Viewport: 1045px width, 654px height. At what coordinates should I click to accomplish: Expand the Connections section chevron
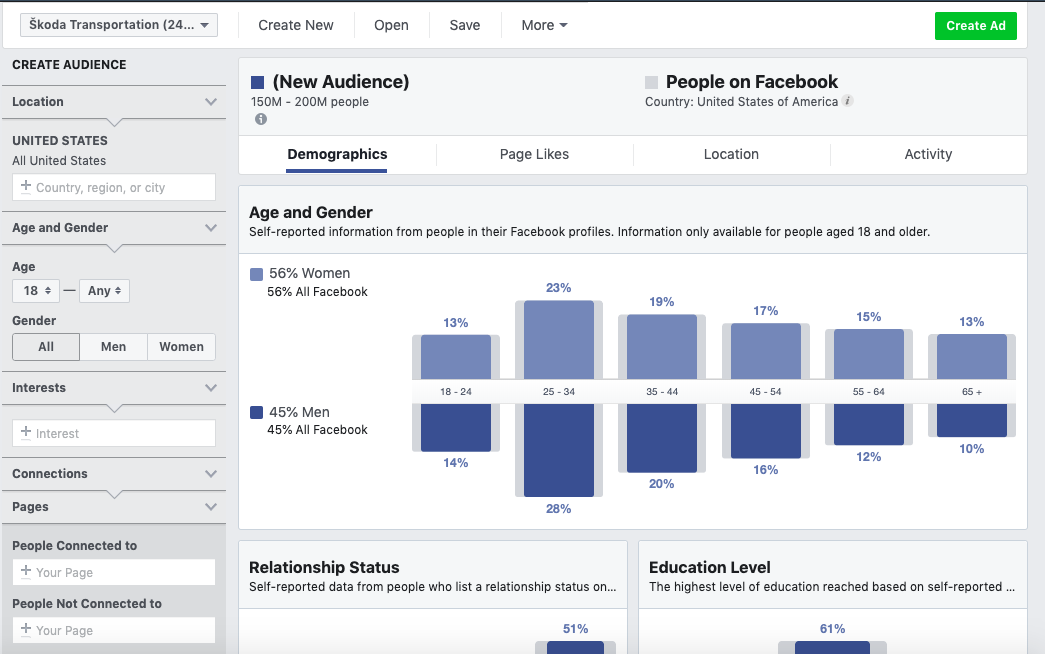click(x=211, y=474)
